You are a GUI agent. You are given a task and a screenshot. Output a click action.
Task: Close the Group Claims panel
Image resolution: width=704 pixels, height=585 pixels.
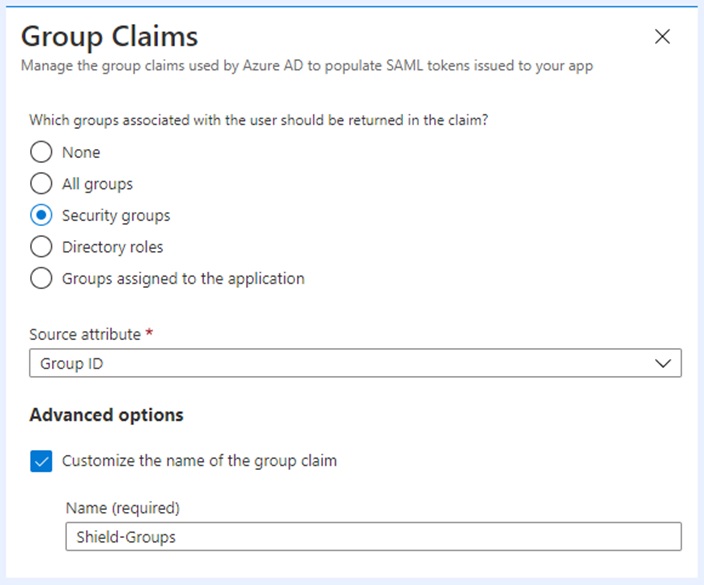661,37
